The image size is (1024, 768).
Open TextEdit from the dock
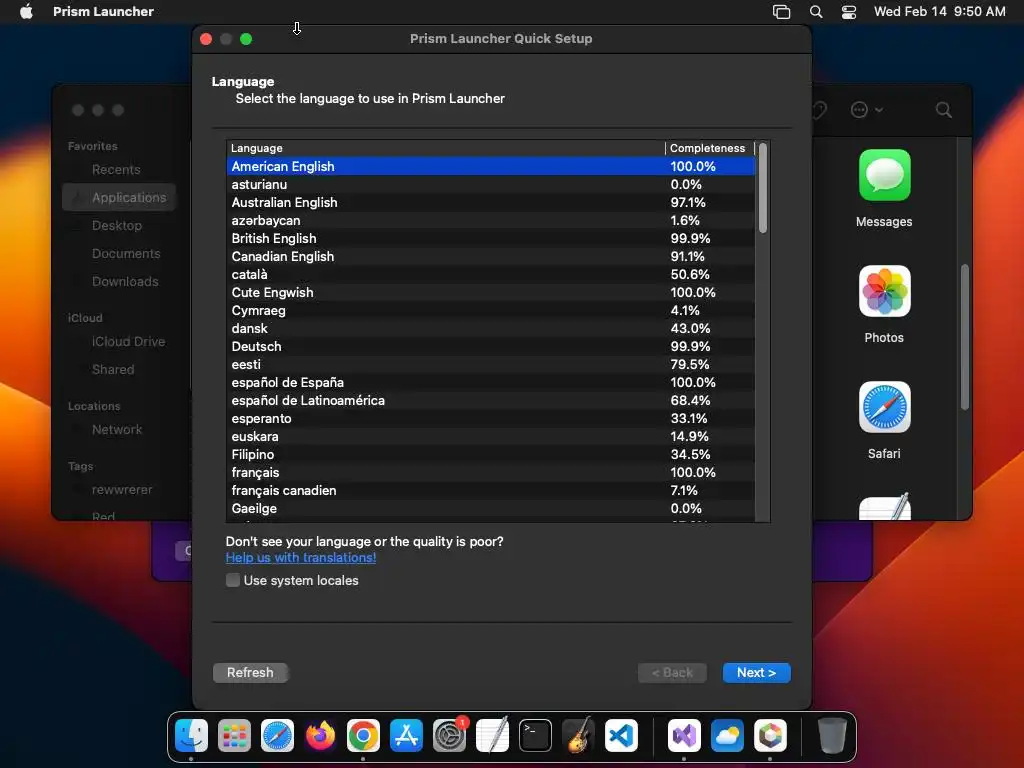pos(492,735)
